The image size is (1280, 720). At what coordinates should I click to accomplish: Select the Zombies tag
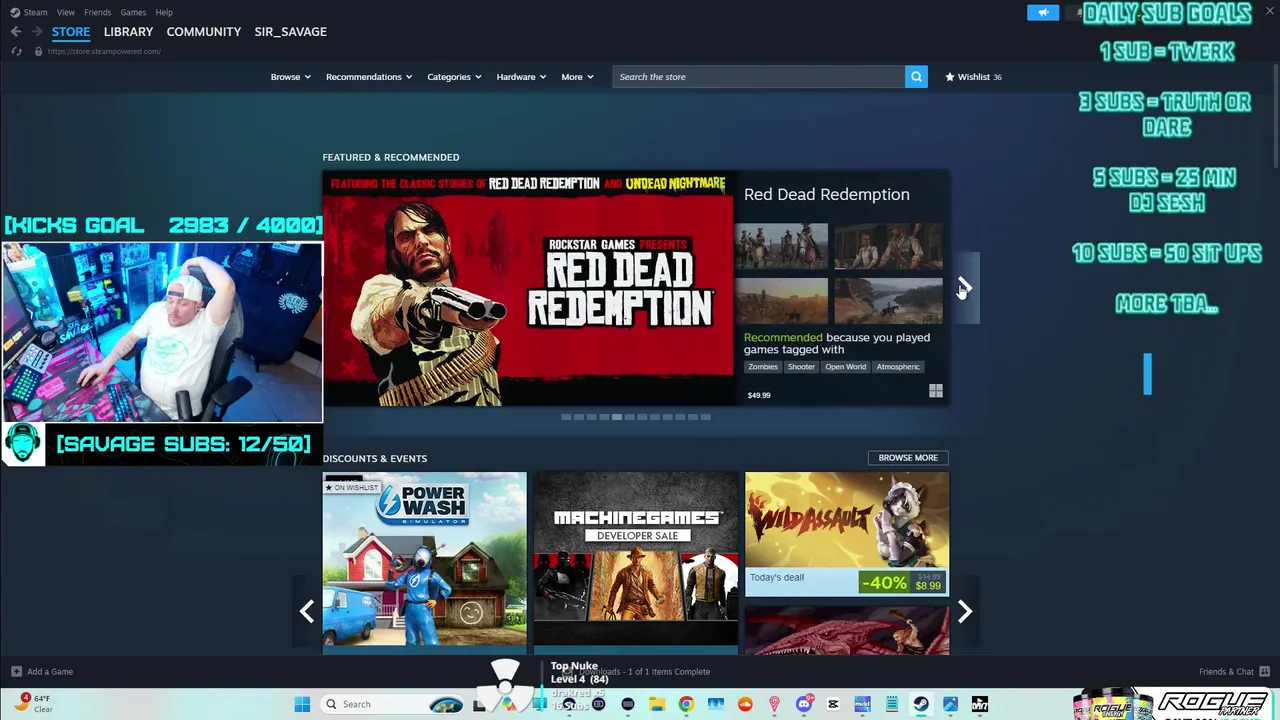pyautogui.click(x=763, y=367)
